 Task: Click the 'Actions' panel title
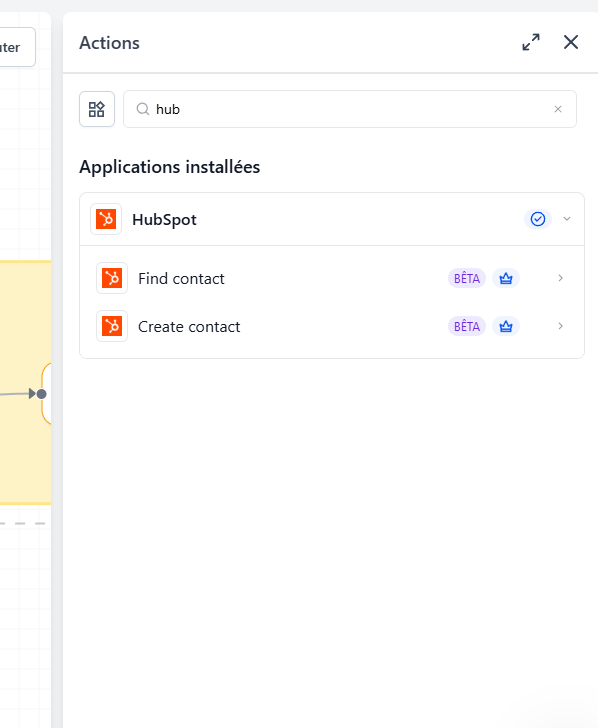pos(110,43)
